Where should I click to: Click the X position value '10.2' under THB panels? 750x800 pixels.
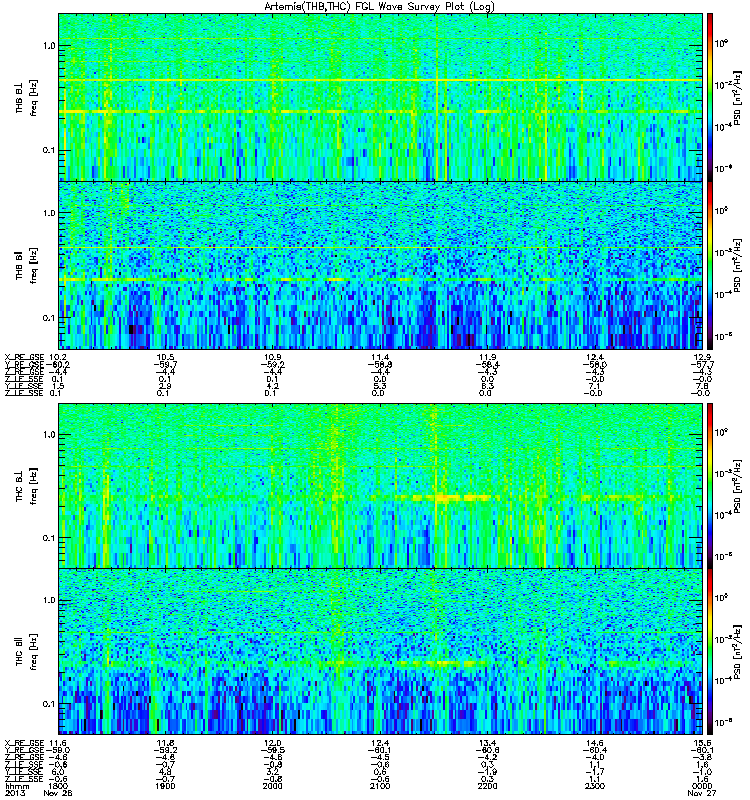click(x=57, y=357)
